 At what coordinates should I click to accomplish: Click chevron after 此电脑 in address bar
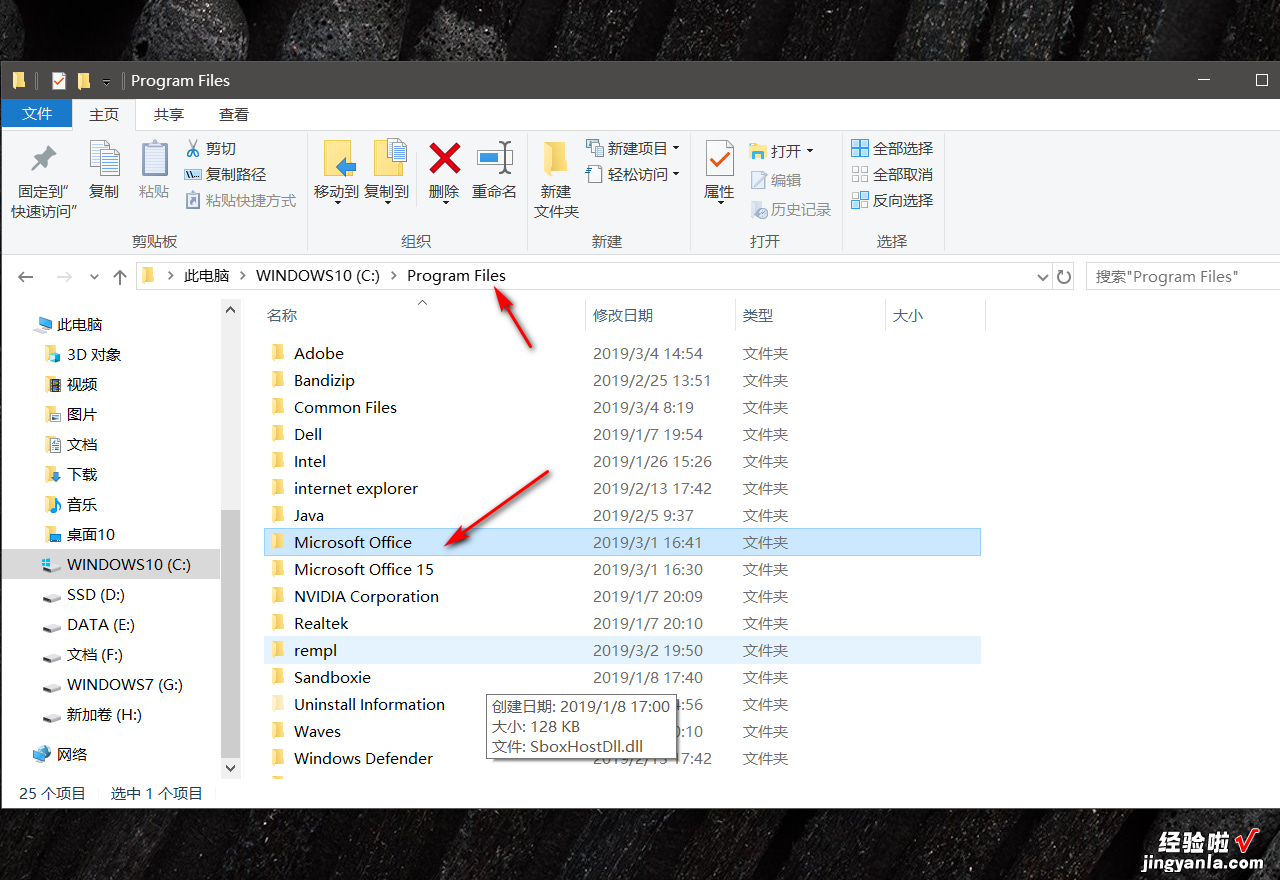coord(242,276)
